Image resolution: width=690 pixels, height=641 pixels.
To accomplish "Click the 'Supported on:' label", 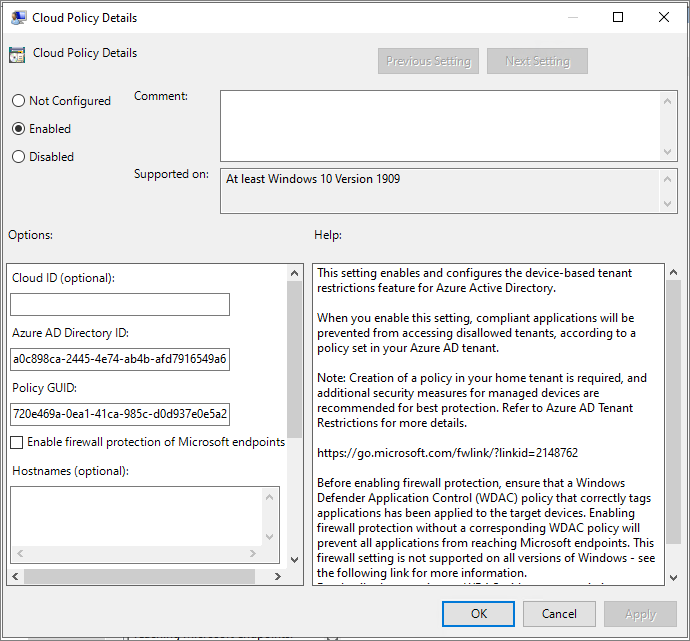I will pyautogui.click(x=171, y=174).
